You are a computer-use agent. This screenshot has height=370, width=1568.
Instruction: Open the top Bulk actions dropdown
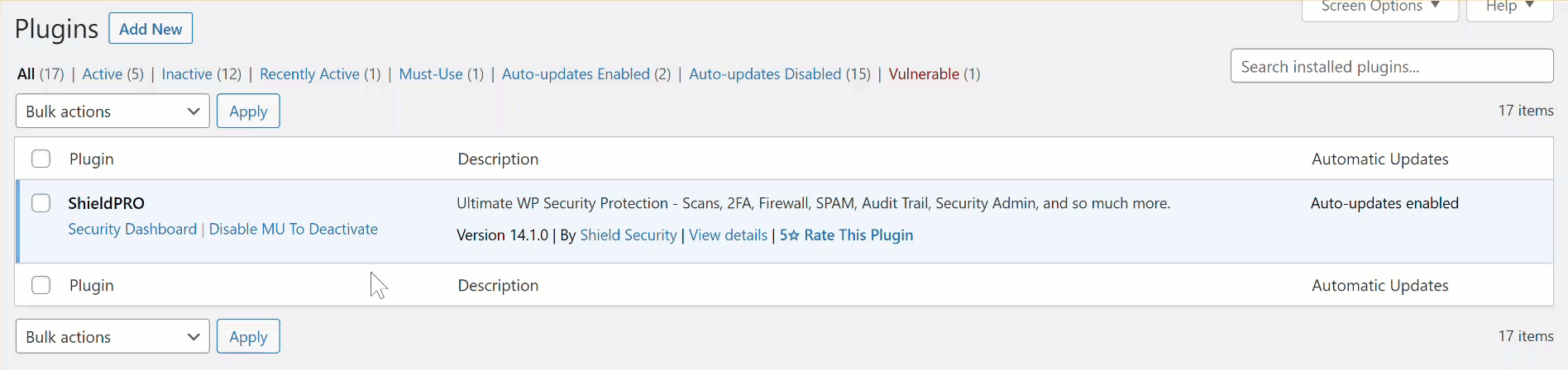[112, 111]
